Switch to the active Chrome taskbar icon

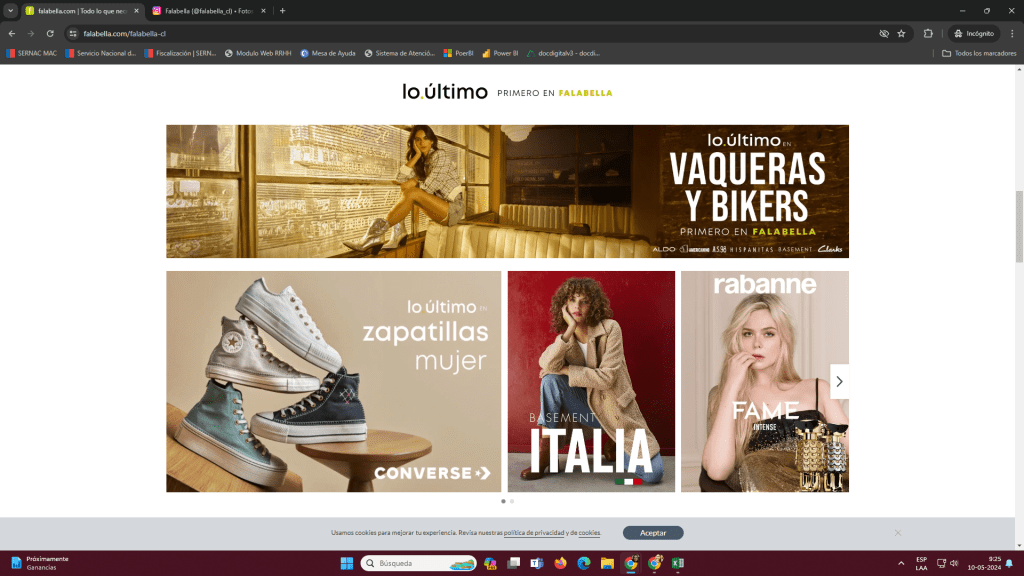[631, 563]
